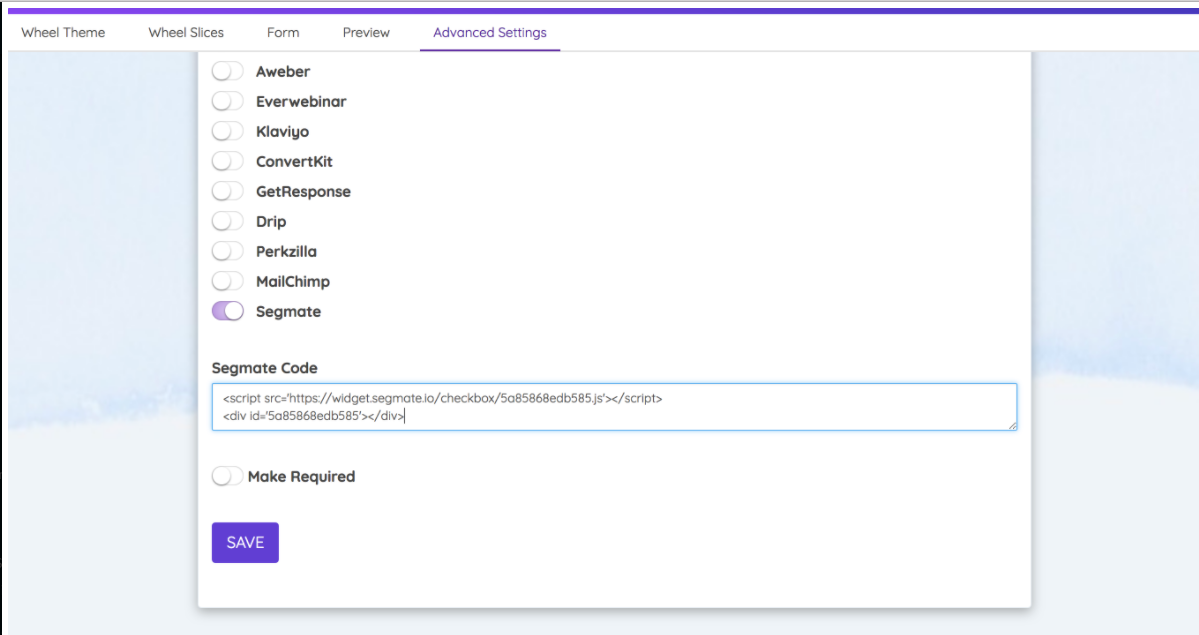Save the advanced settings
This screenshot has width=1199, height=635.
coord(245,542)
